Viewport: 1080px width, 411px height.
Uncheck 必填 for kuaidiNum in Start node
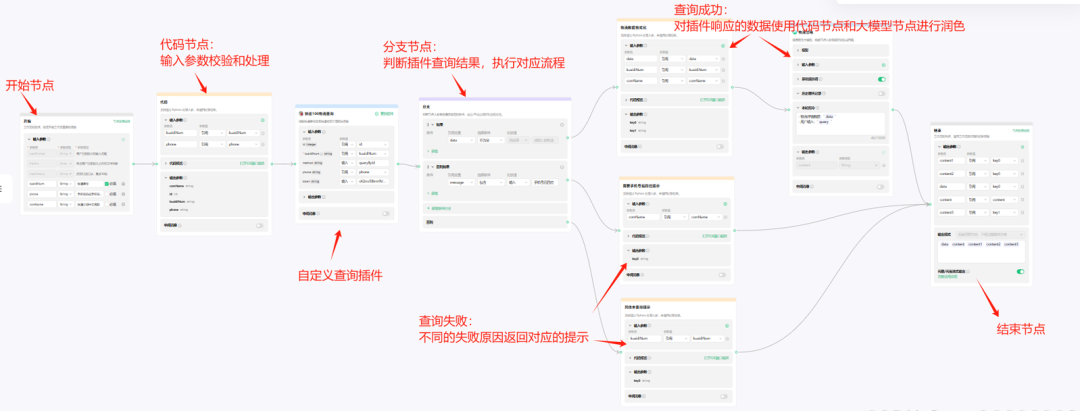(107, 184)
